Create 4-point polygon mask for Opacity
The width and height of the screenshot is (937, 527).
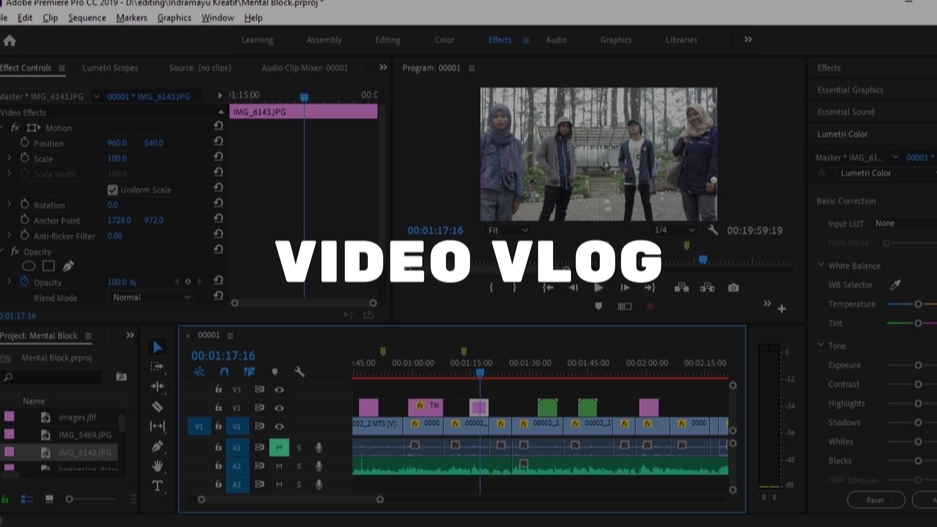tap(48, 266)
